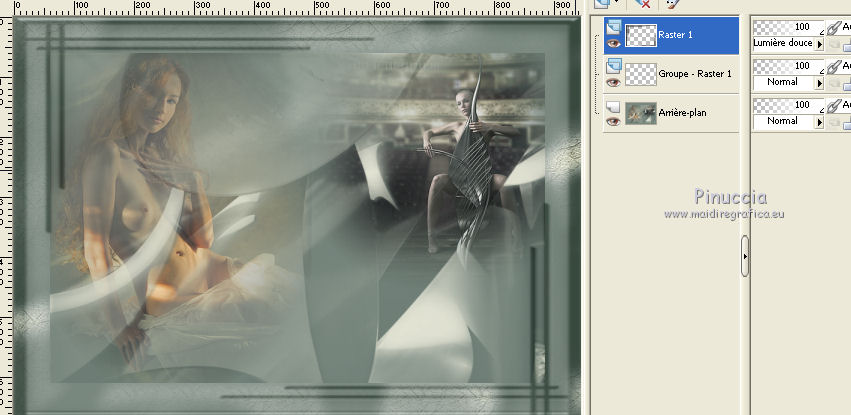
Task: Toggle Groupe - Raster 1 link icon
Action: 834,66
